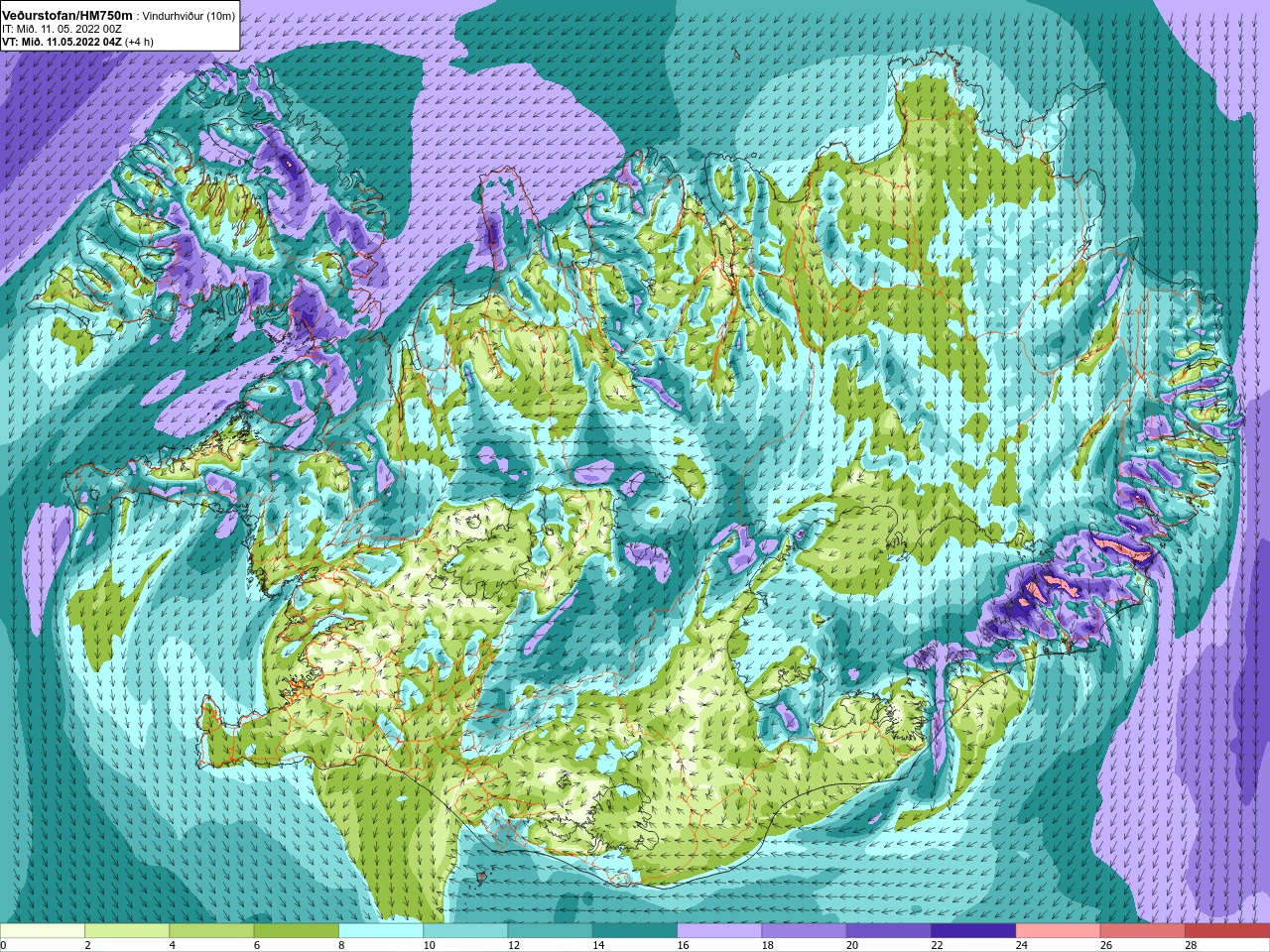Image resolution: width=1270 pixels, height=952 pixels.
Task: Select the light green 2–4 legend swatch
Action: (127, 931)
